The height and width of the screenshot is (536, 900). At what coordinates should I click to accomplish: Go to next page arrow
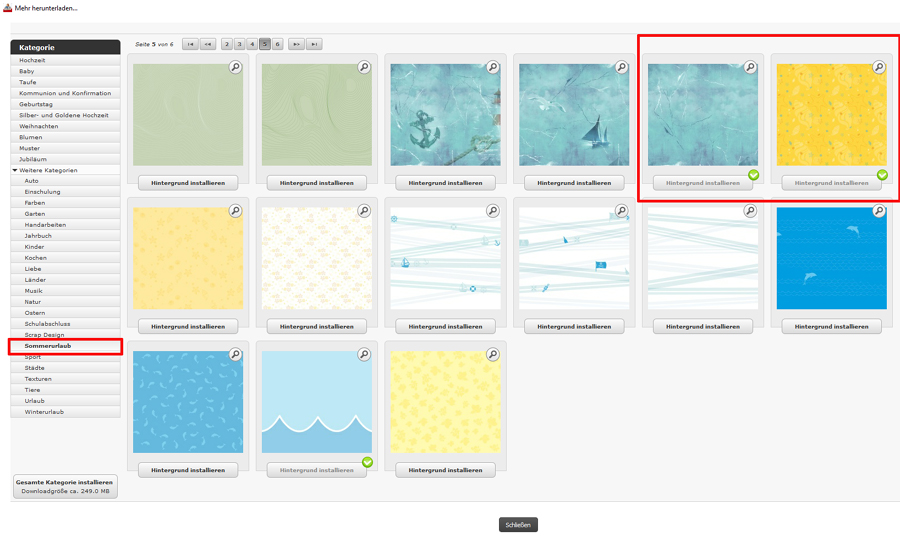coord(296,44)
